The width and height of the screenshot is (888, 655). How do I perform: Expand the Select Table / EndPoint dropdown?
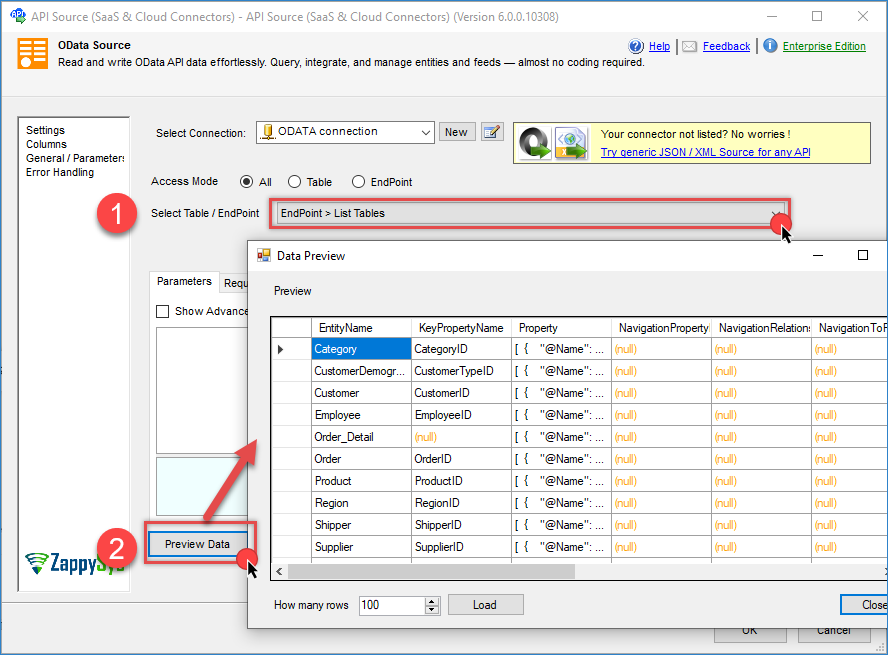click(x=777, y=214)
